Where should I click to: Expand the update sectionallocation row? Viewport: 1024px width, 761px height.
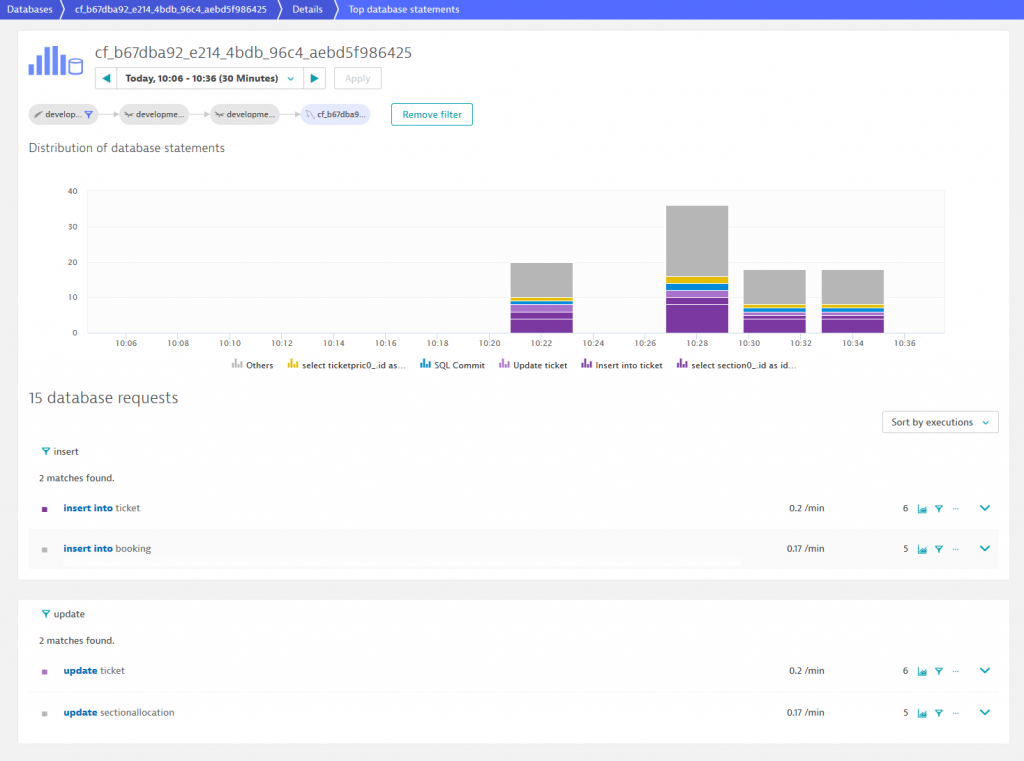point(985,713)
